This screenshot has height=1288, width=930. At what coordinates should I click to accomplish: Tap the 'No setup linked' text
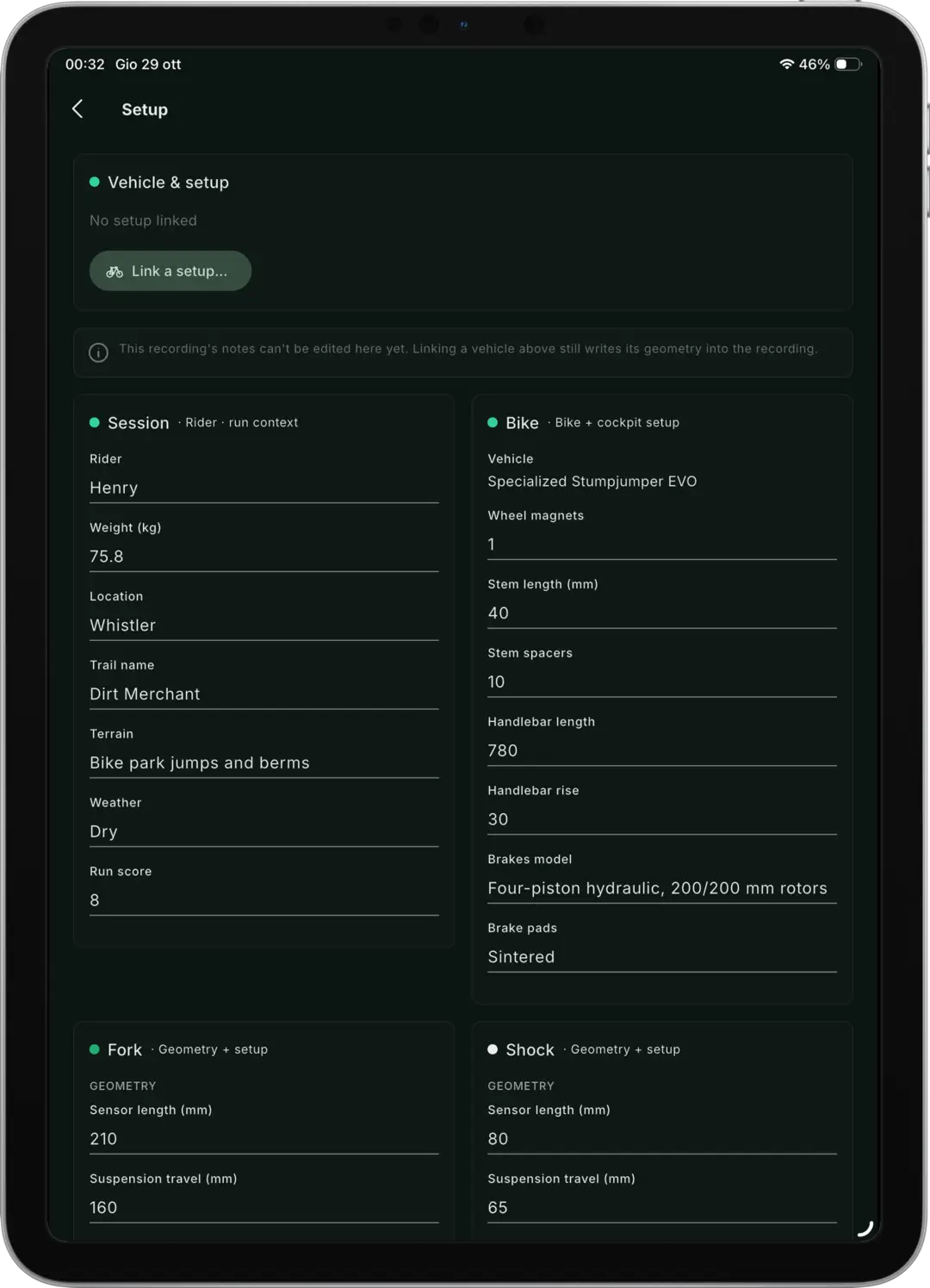point(143,221)
